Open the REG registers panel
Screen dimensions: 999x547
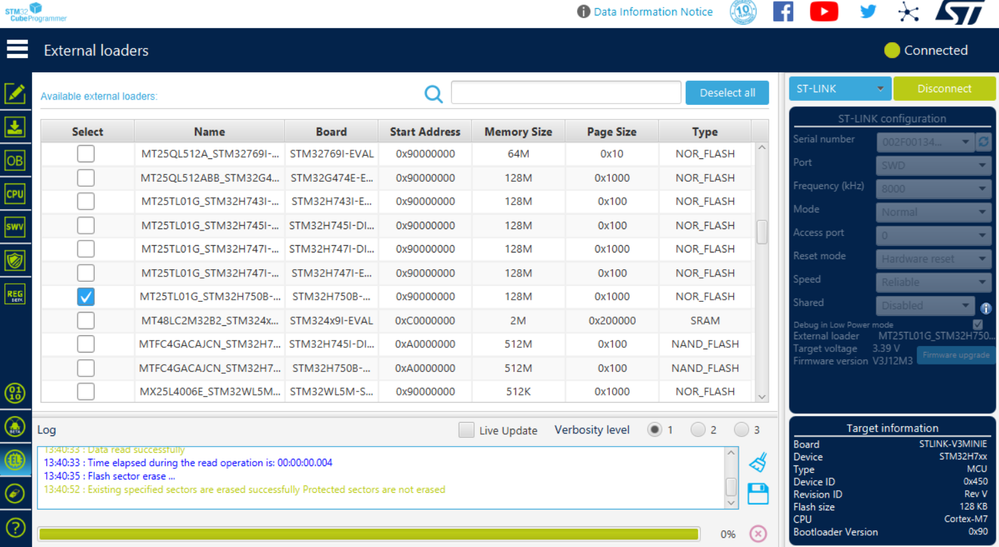coord(15,294)
